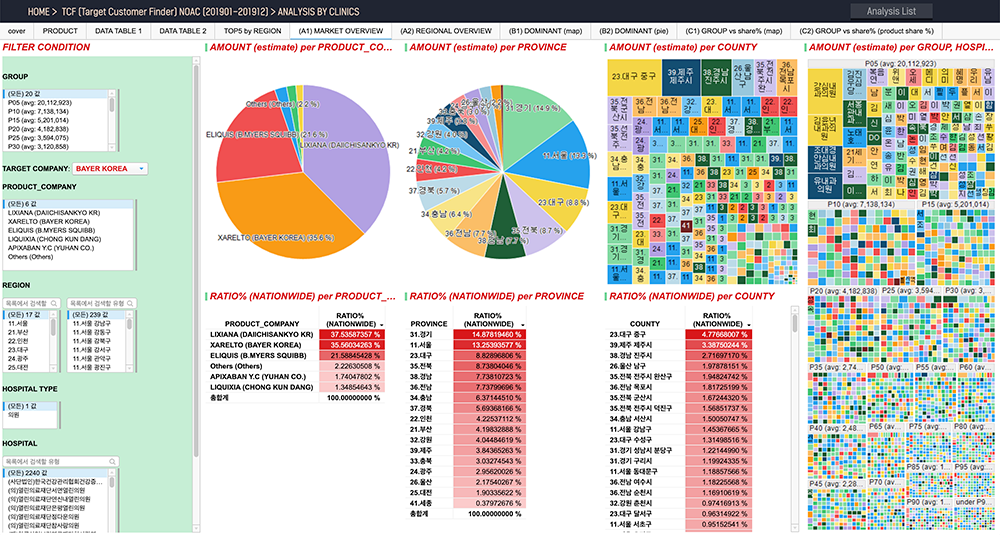Select P25 (avg: 3,594,075) in GROUP filter
The width and height of the screenshot is (1000, 535).
(x=55, y=138)
